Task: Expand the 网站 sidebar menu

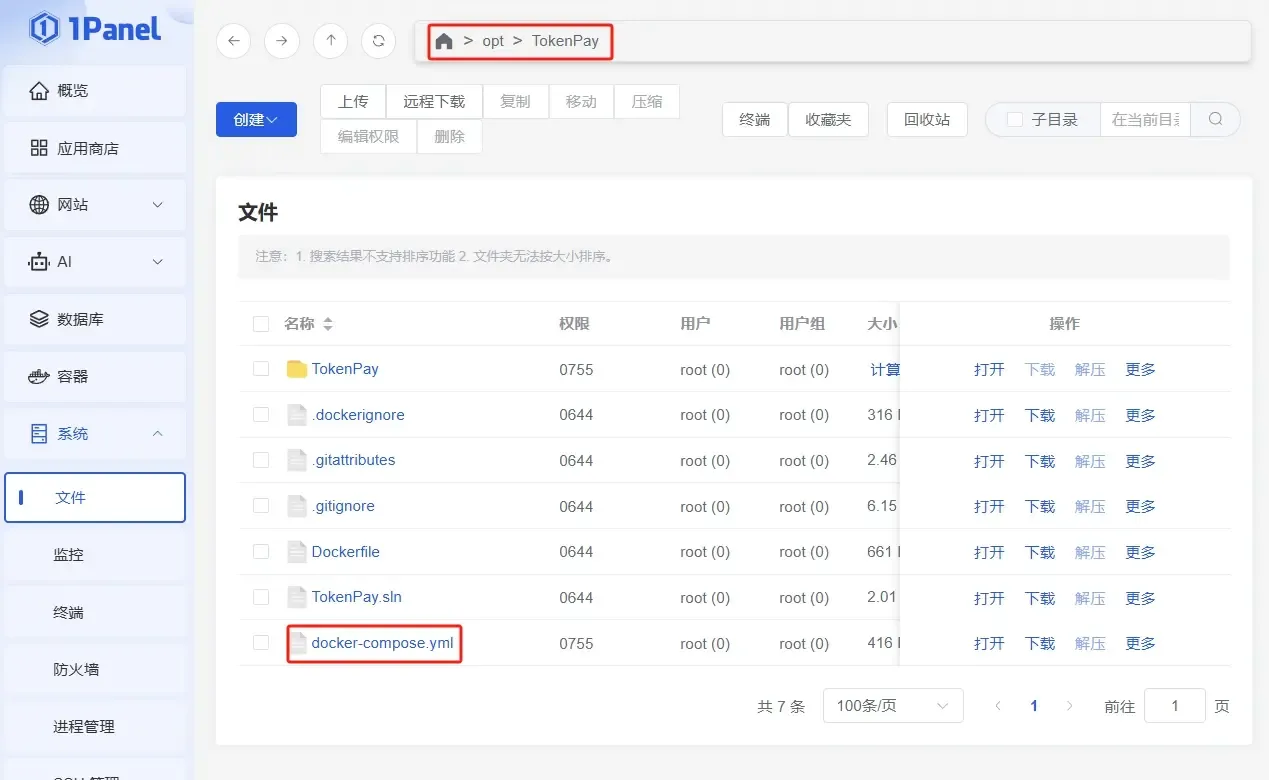Action: coord(95,205)
